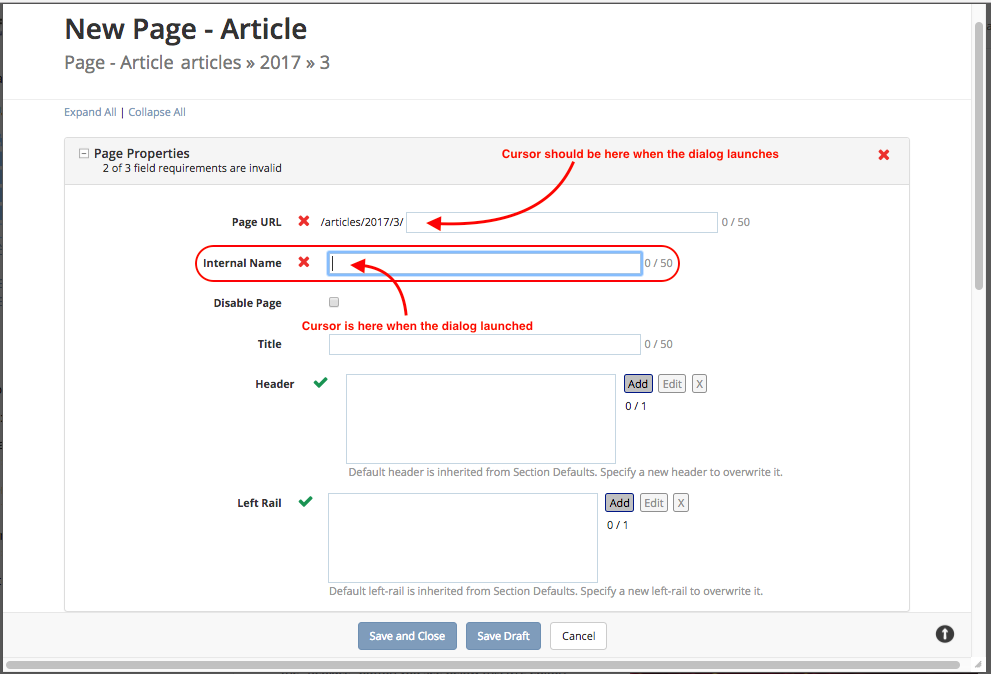Image resolution: width=991 pixels, height=674 pixels.
Task: Click Collapse All
Action: (x=156, y=111)
